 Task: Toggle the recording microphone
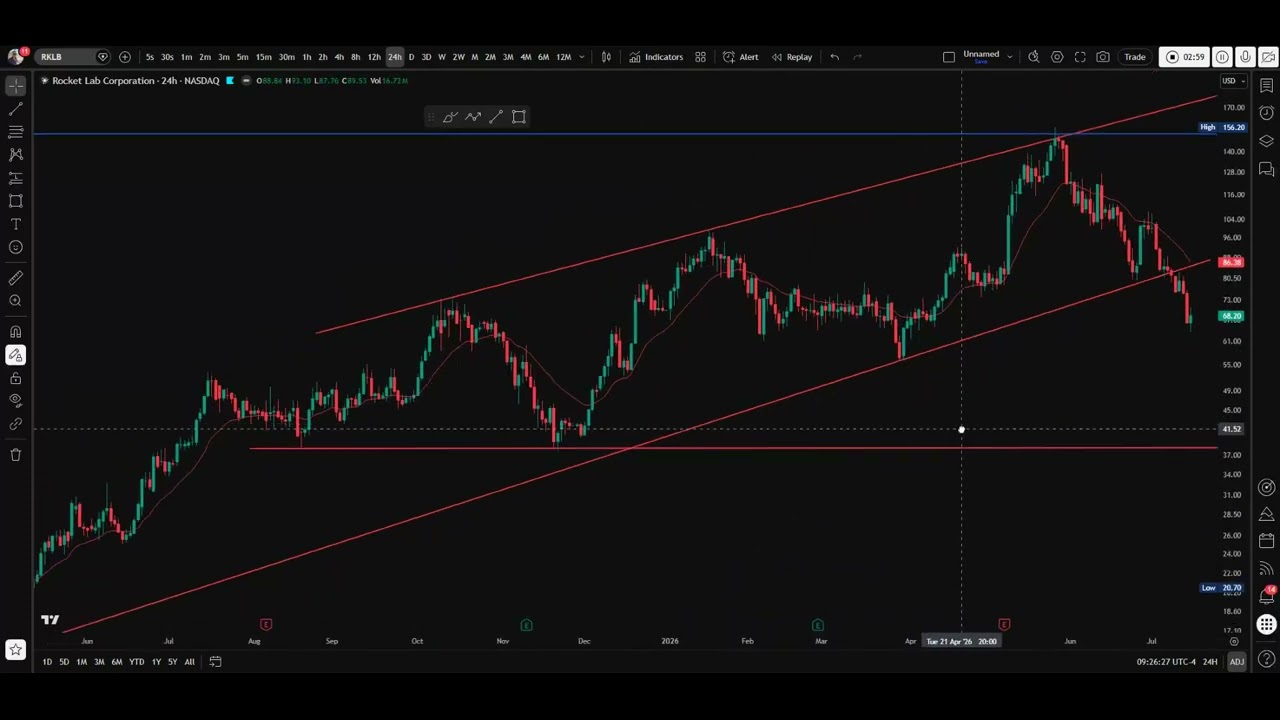1245,57
